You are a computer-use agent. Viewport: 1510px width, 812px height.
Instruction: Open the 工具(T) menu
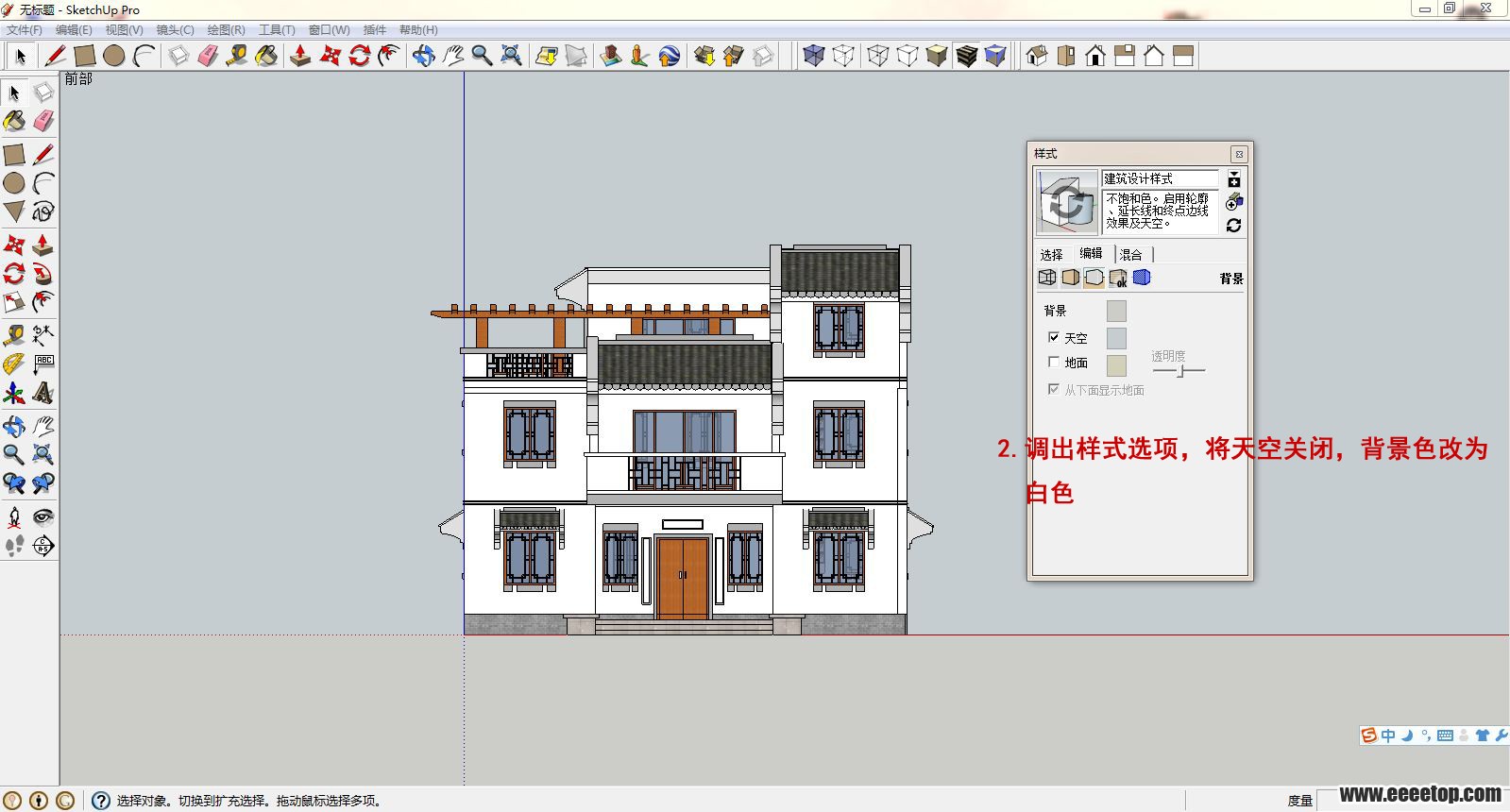(277, 30)
